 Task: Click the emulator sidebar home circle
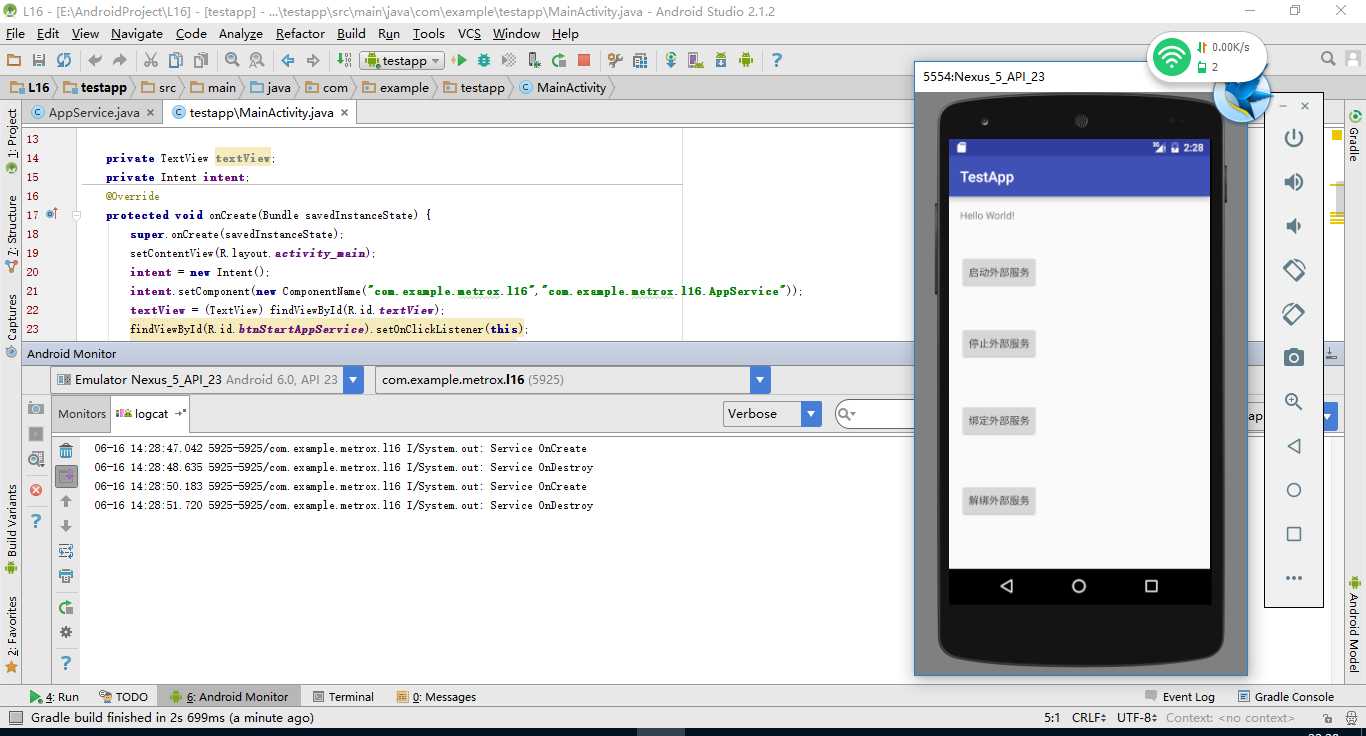(x=1294, y=490)
